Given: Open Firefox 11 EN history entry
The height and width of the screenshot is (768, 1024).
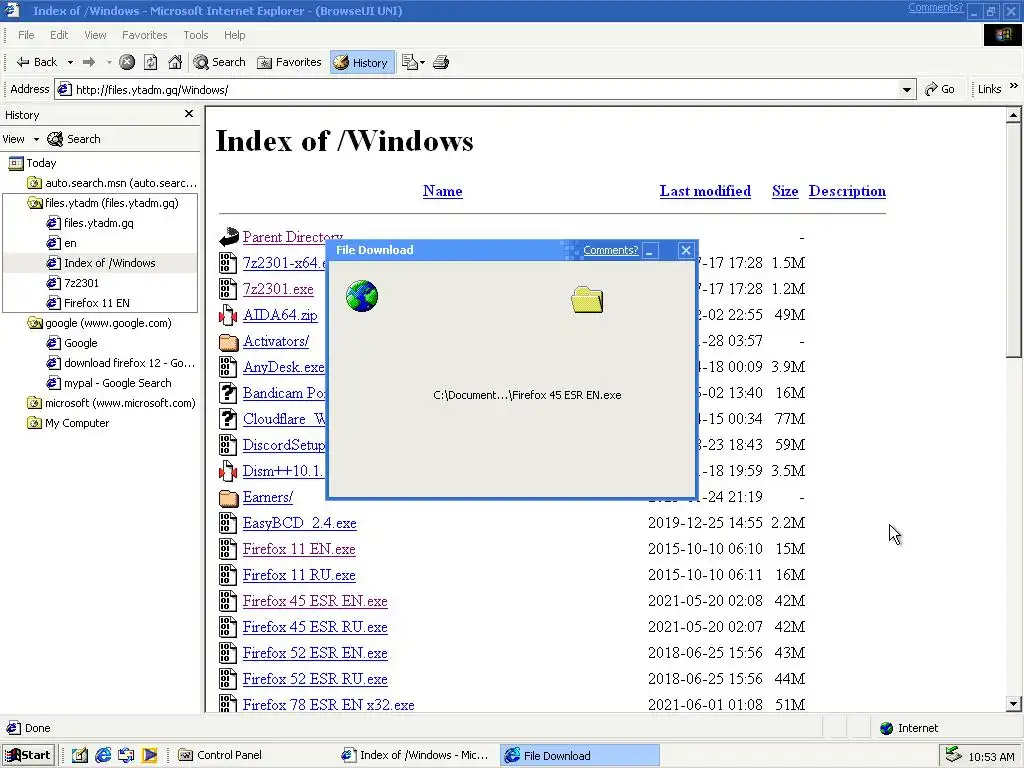Looking at the screenshot, I should coord(88,303).
